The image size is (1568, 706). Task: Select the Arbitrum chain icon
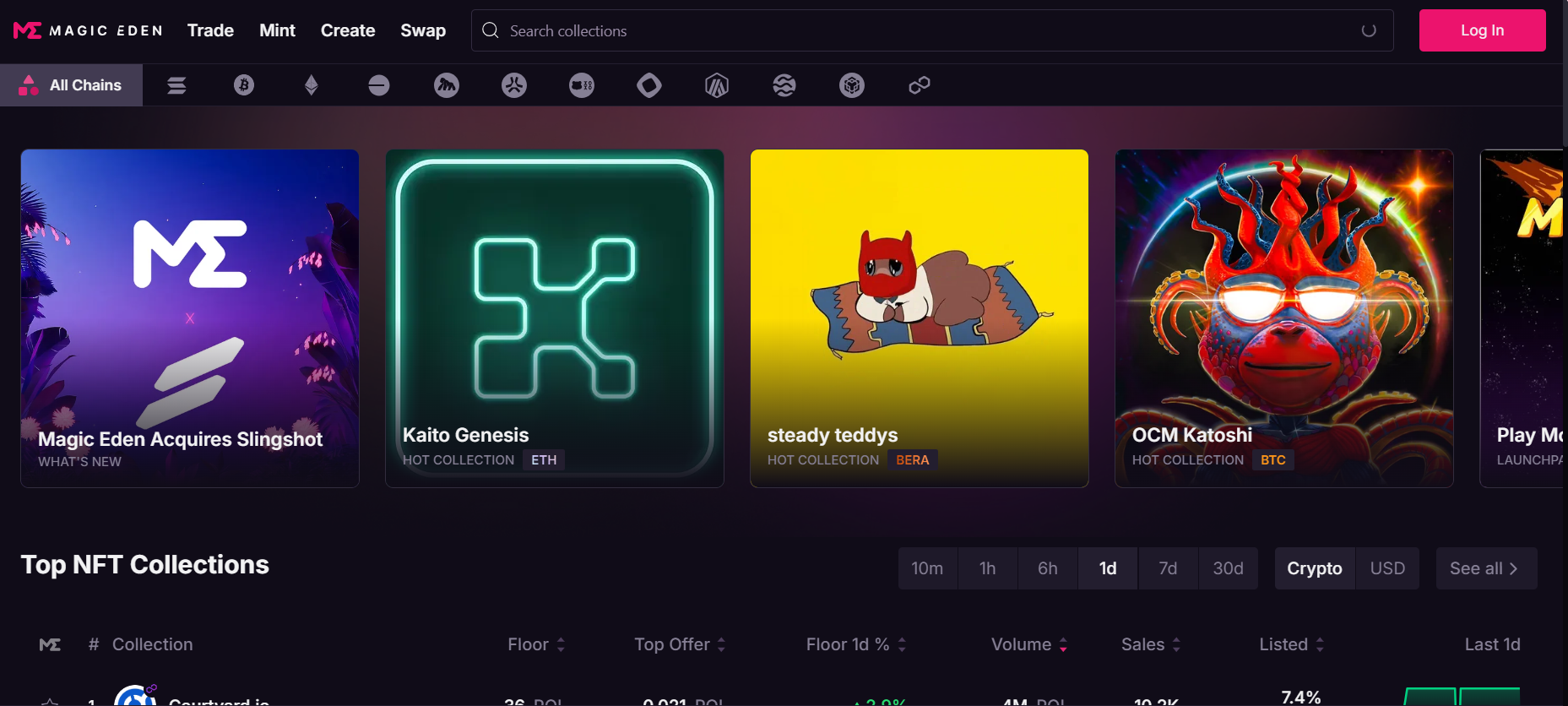tap(717, 85)
